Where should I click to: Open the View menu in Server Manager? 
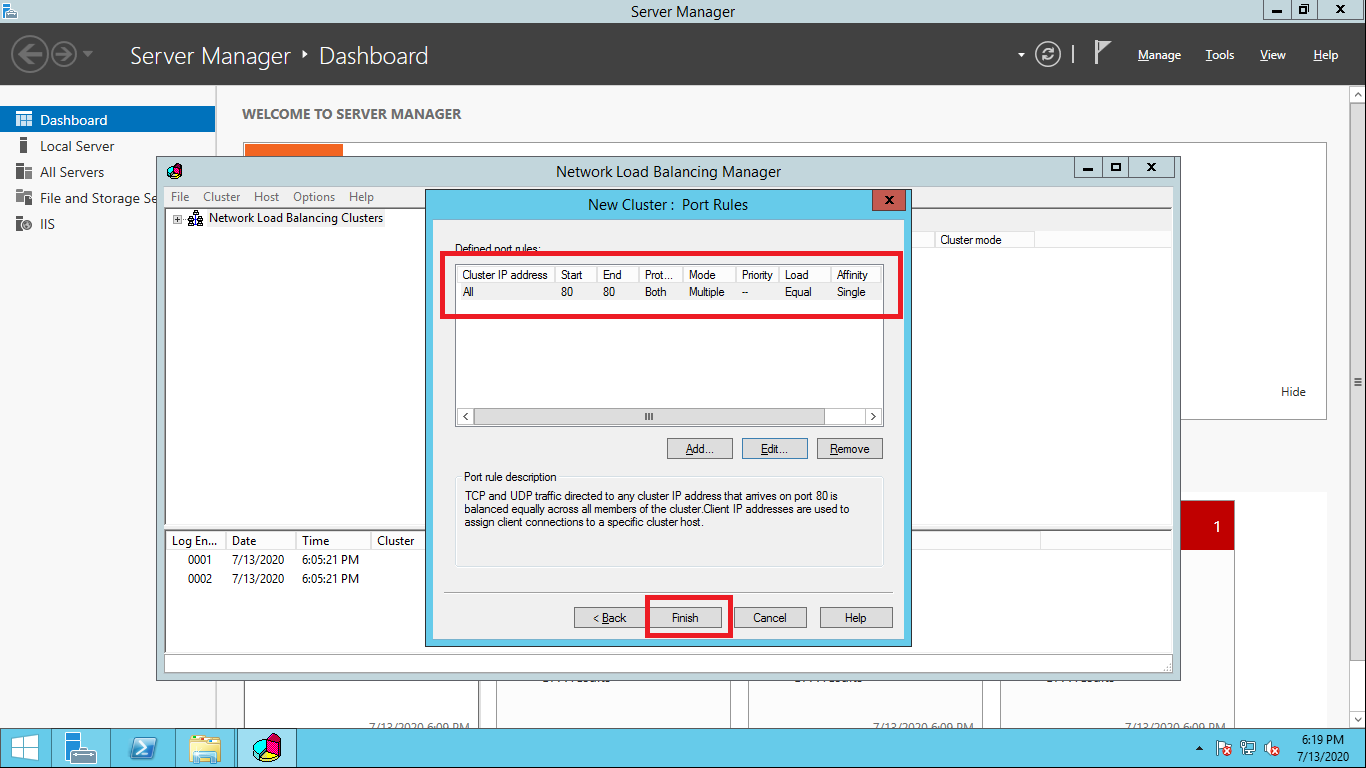pos(1273,55)
